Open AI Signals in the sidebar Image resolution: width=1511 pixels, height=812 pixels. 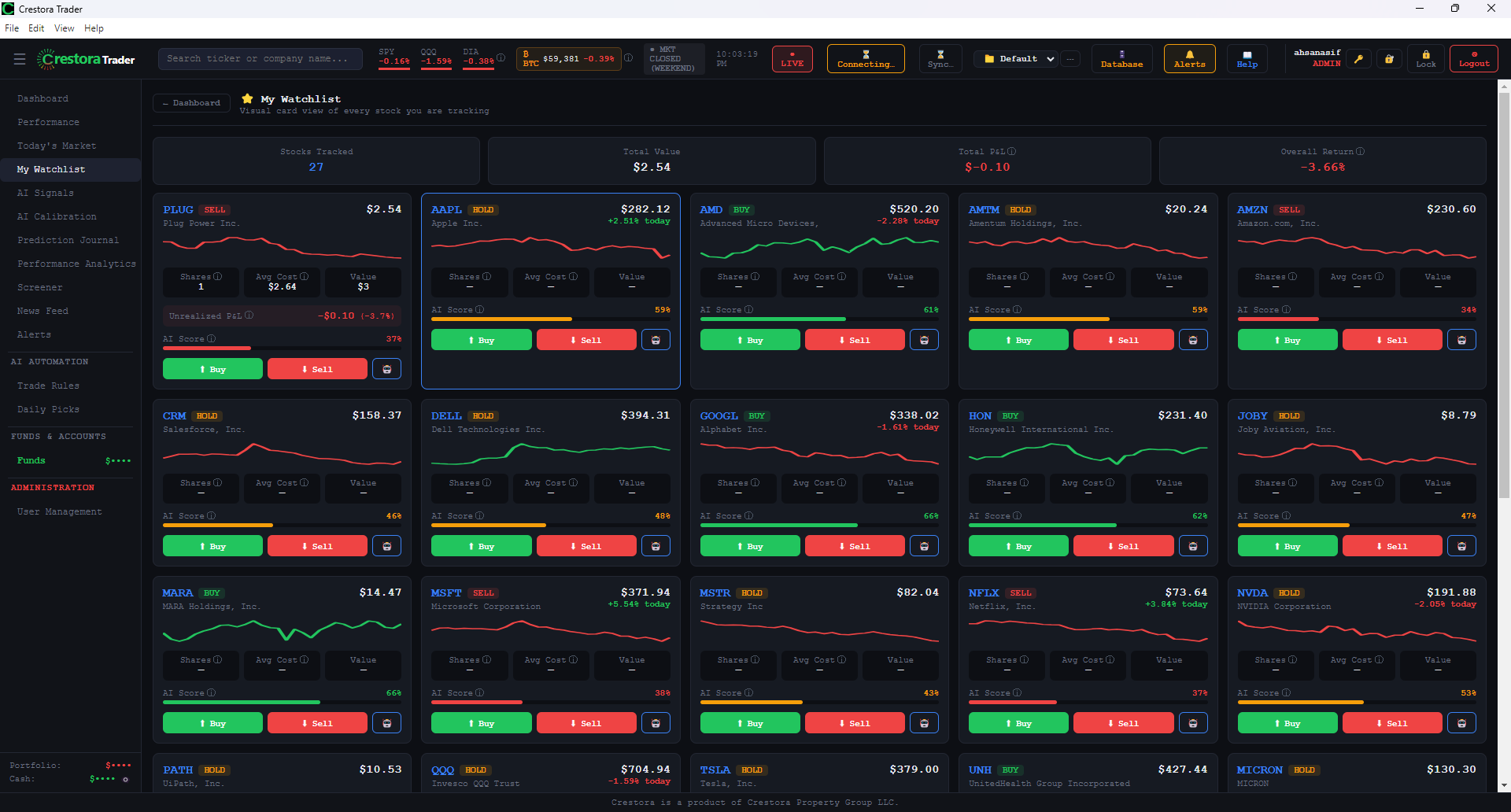point(46,194)
